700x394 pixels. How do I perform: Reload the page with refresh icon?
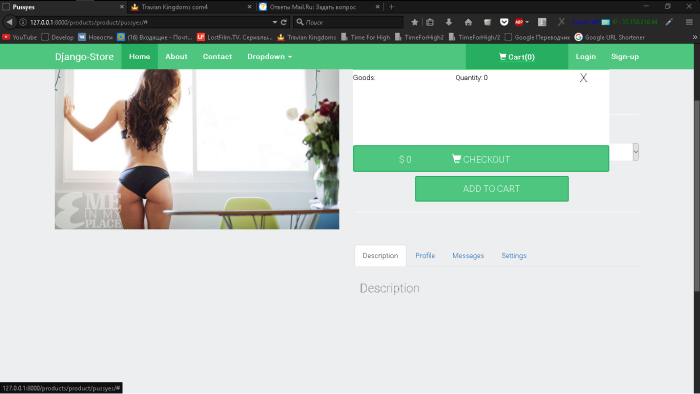pos(283,22)
